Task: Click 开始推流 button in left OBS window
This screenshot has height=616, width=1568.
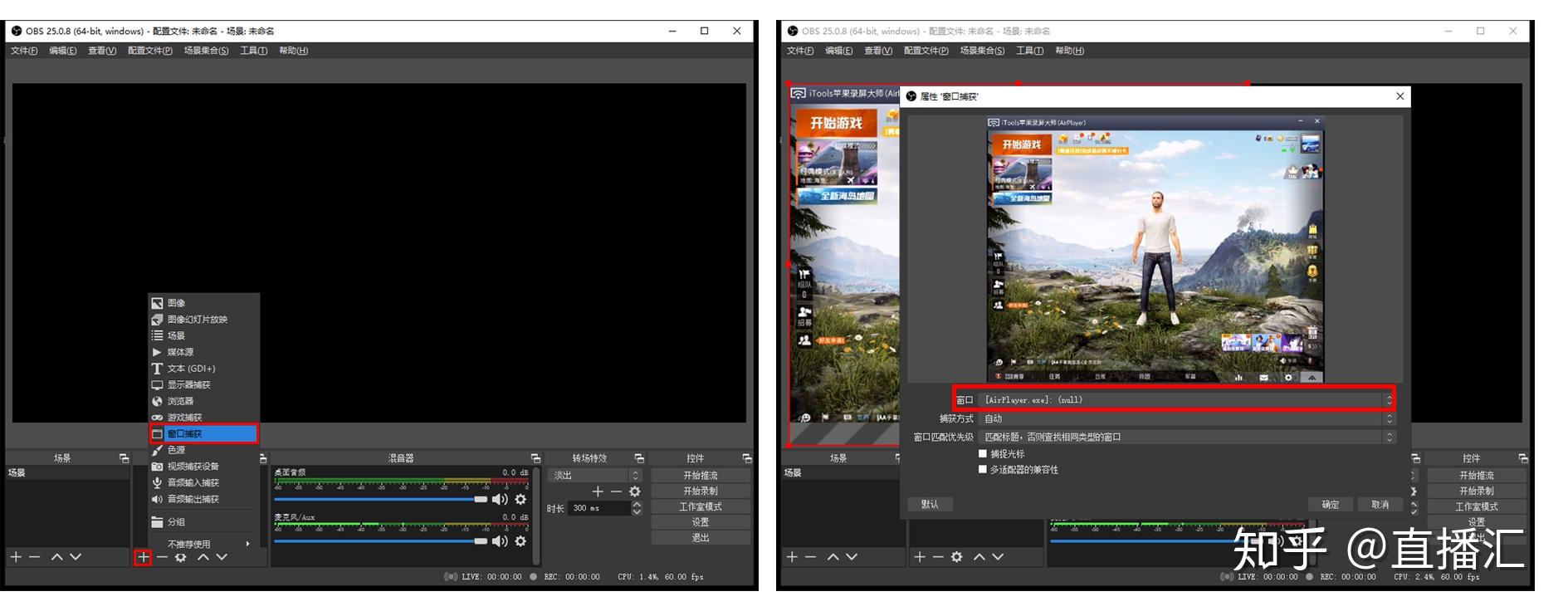Action: (x=701, y=476)
